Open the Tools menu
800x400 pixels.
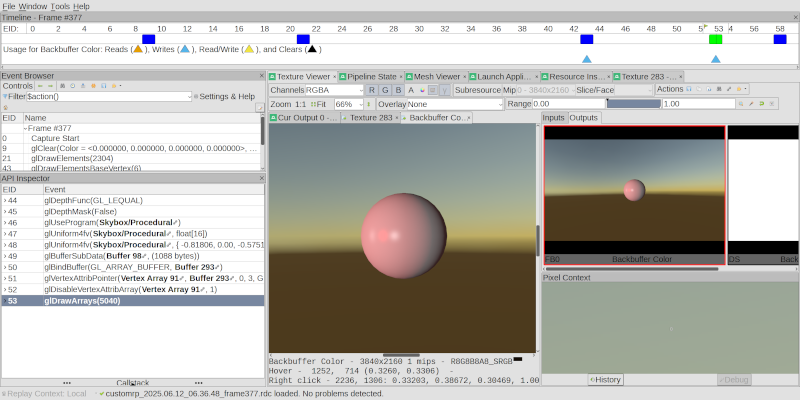tap(60, 6)
